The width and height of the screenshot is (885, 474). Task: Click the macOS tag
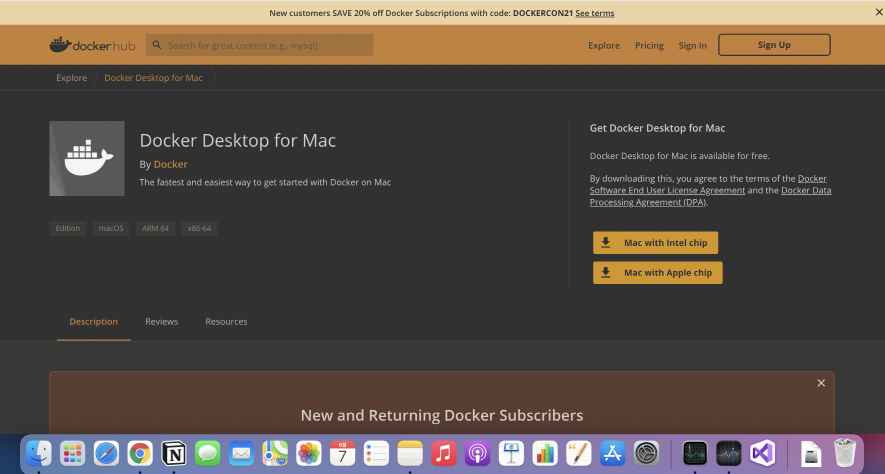point(111,229)
